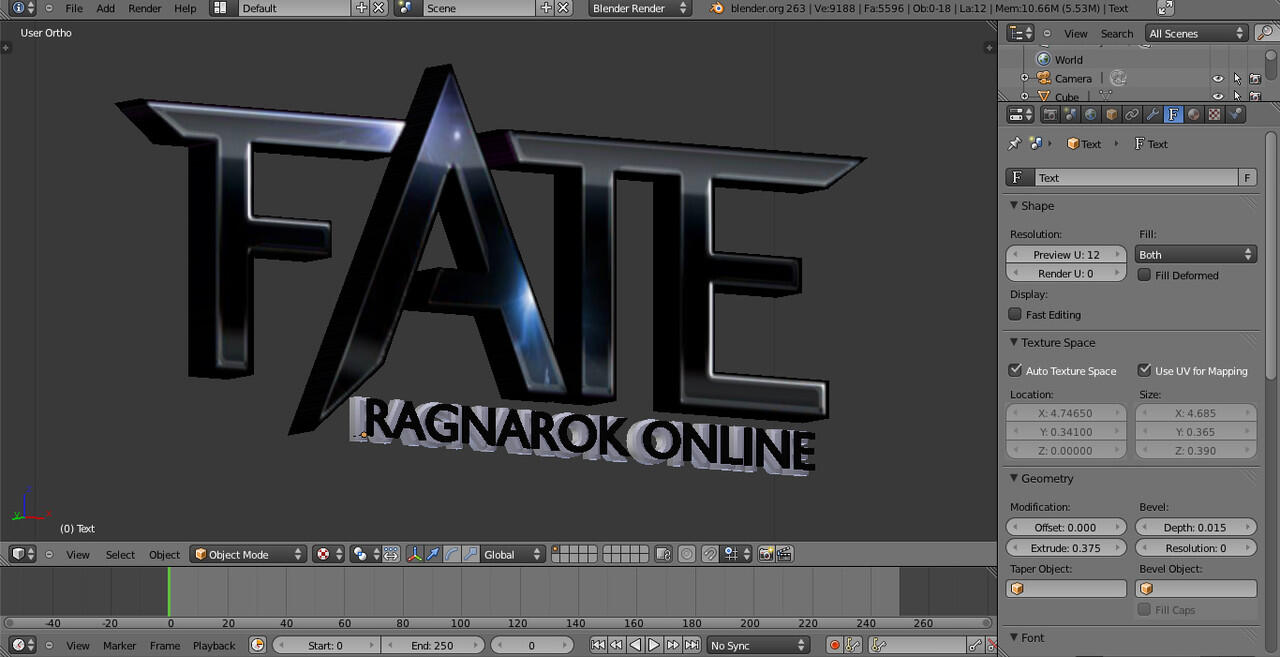Uncheck Auto Texture Space
Viewport: 1280px width, 657px height.
point(1015,370)
